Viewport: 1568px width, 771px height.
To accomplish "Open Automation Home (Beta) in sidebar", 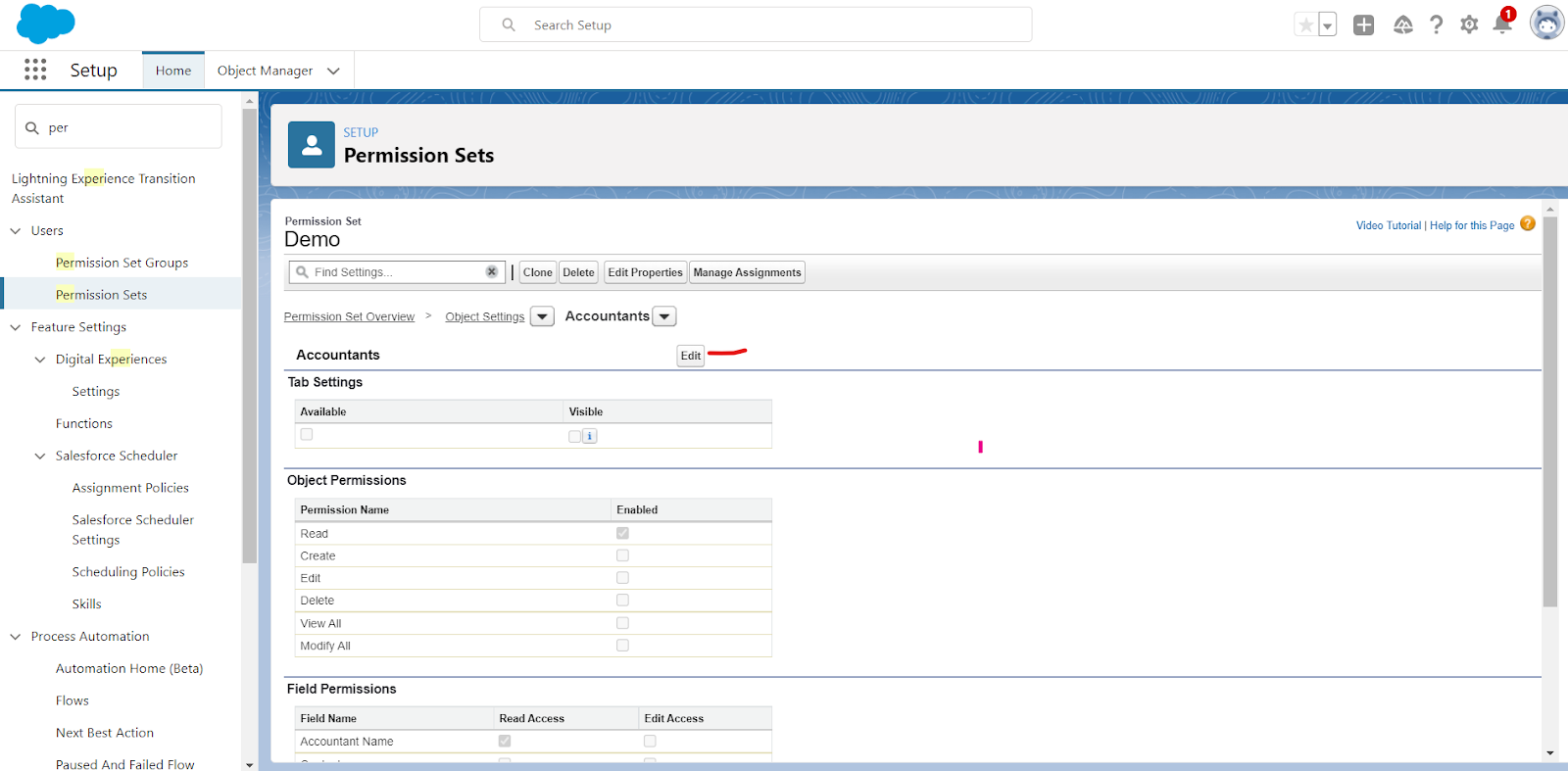I will 129,668.
